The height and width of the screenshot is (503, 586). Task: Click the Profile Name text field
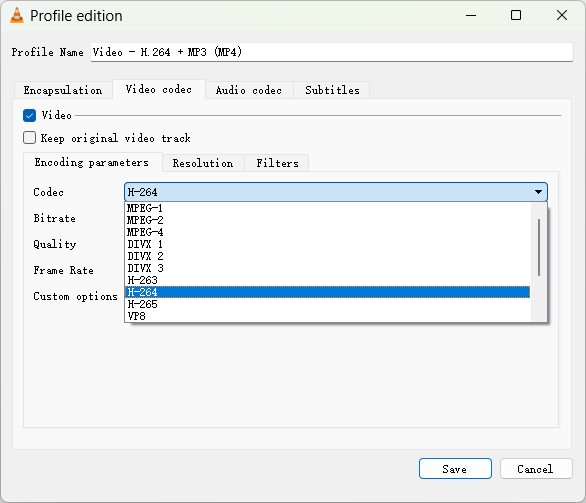click(x=331, y=52)
